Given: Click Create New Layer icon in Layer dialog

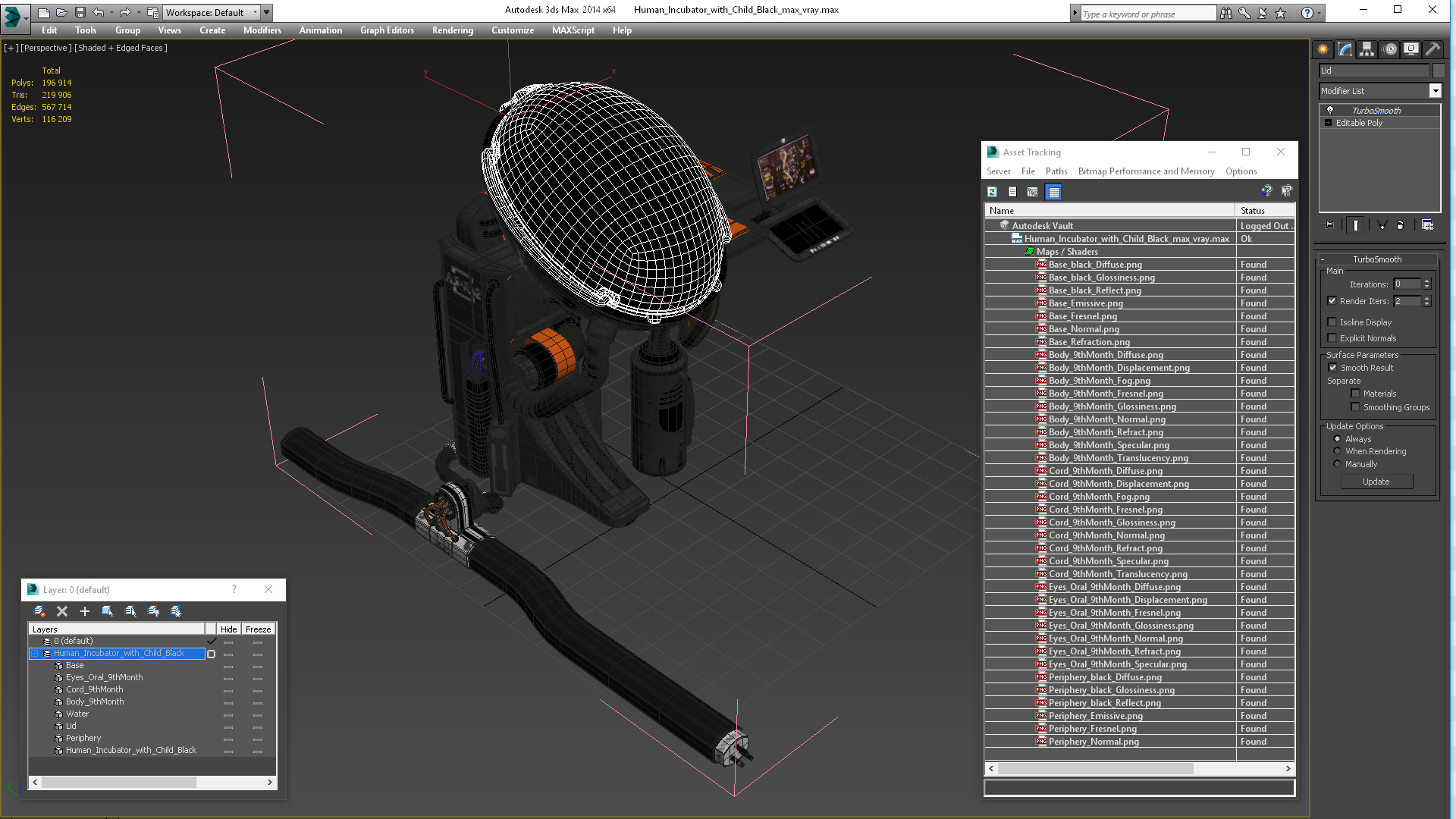Looking at the screenshot, I should (x=39, y=611).
